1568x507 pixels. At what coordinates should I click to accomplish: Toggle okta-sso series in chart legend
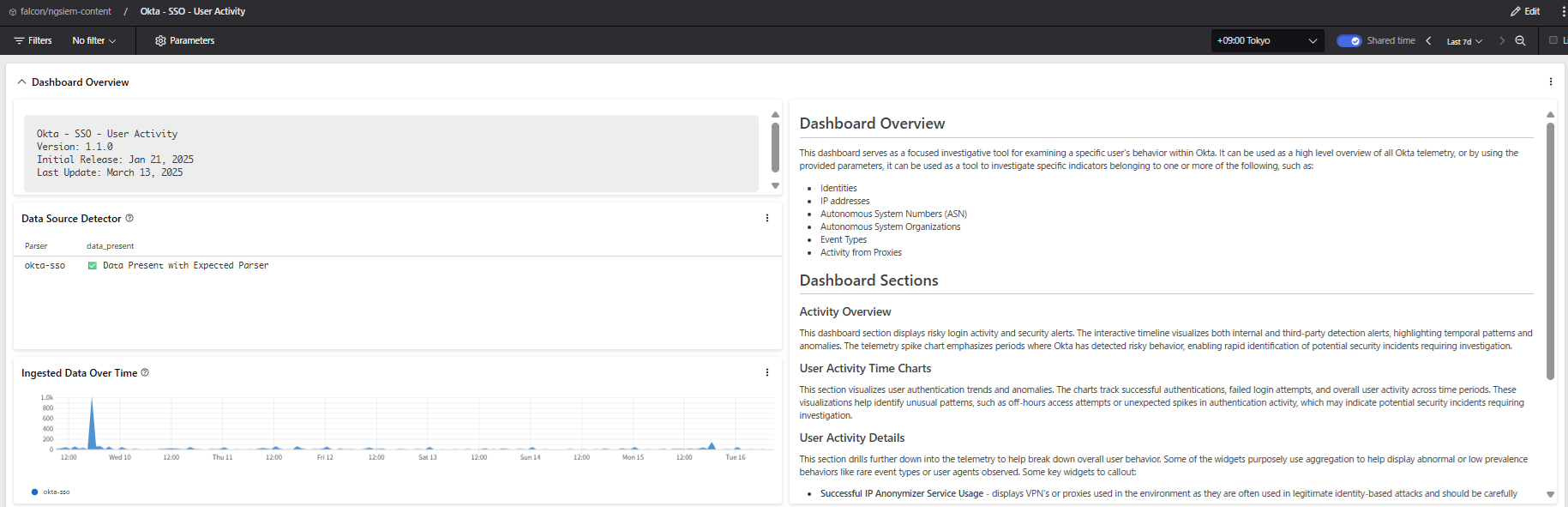point(51,492)
